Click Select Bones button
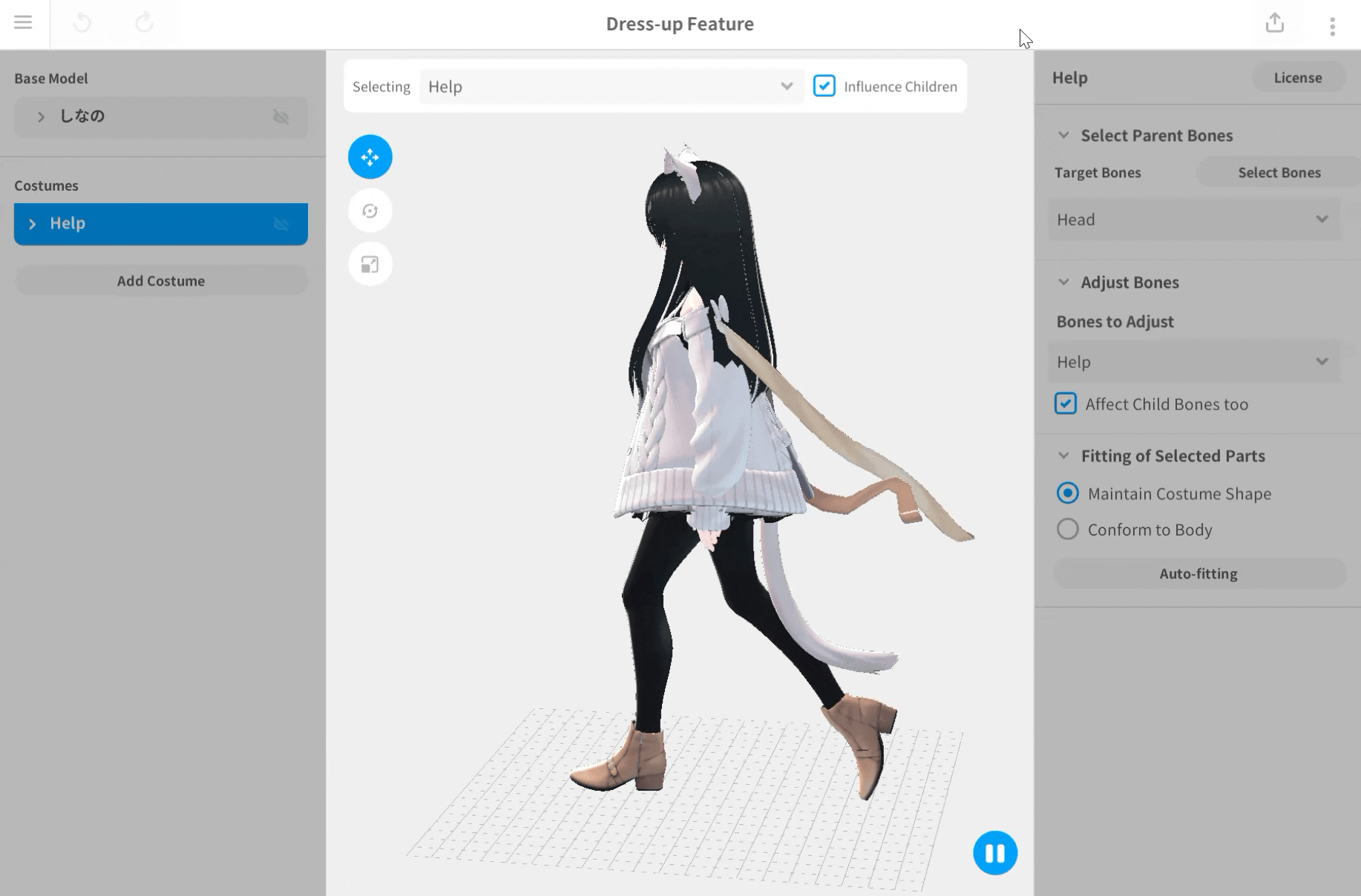Image resolution: width=1361 pixels, height=896 pixels. point(1279,172)
